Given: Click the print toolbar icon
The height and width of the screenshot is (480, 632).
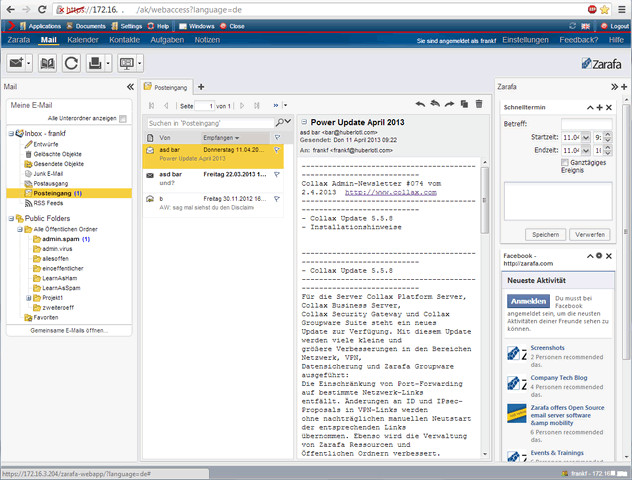Looking at the screenshot, I should tap(95, 63).
